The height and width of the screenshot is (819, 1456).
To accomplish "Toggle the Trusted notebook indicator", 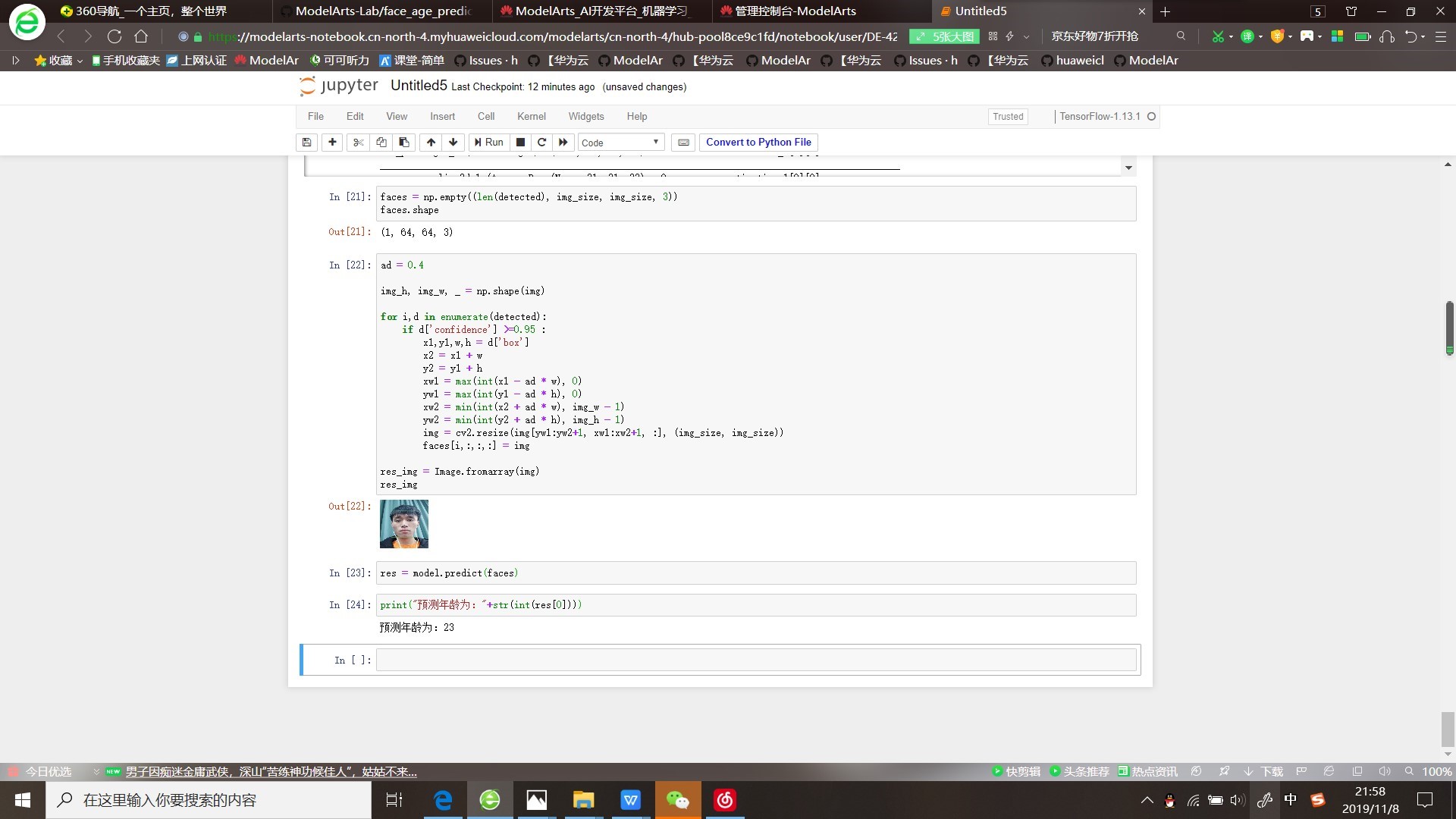I will pyautogui.click(x=1008, y=116).
